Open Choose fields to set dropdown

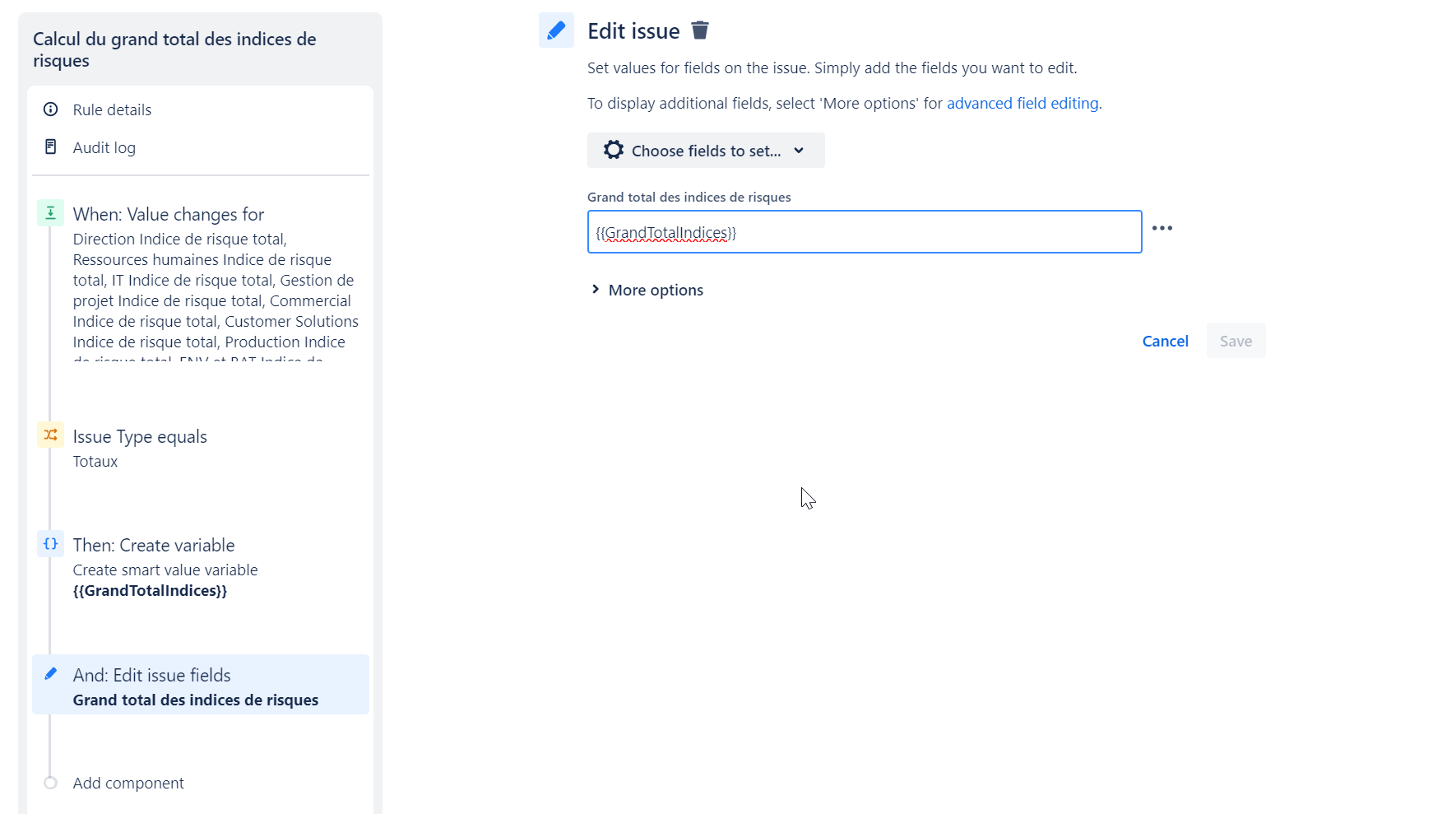(706, 151)
